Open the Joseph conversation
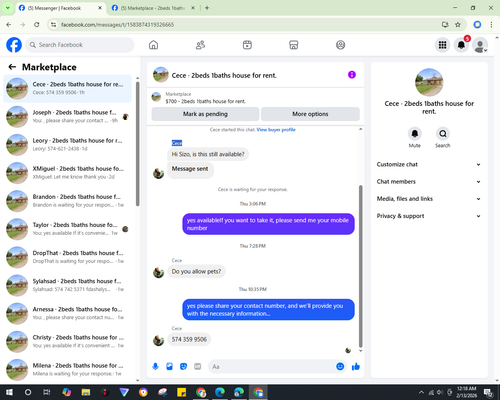The height and width of the screenshot is (400, 500). point(67,117)
